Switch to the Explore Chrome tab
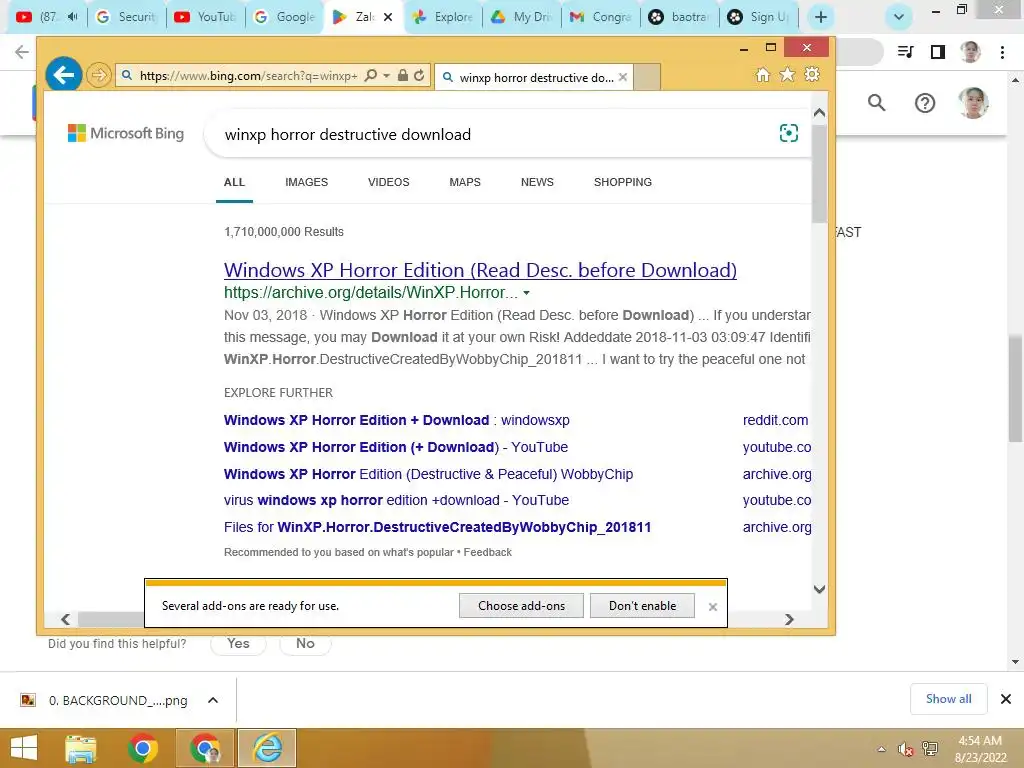 pos(444,17)
